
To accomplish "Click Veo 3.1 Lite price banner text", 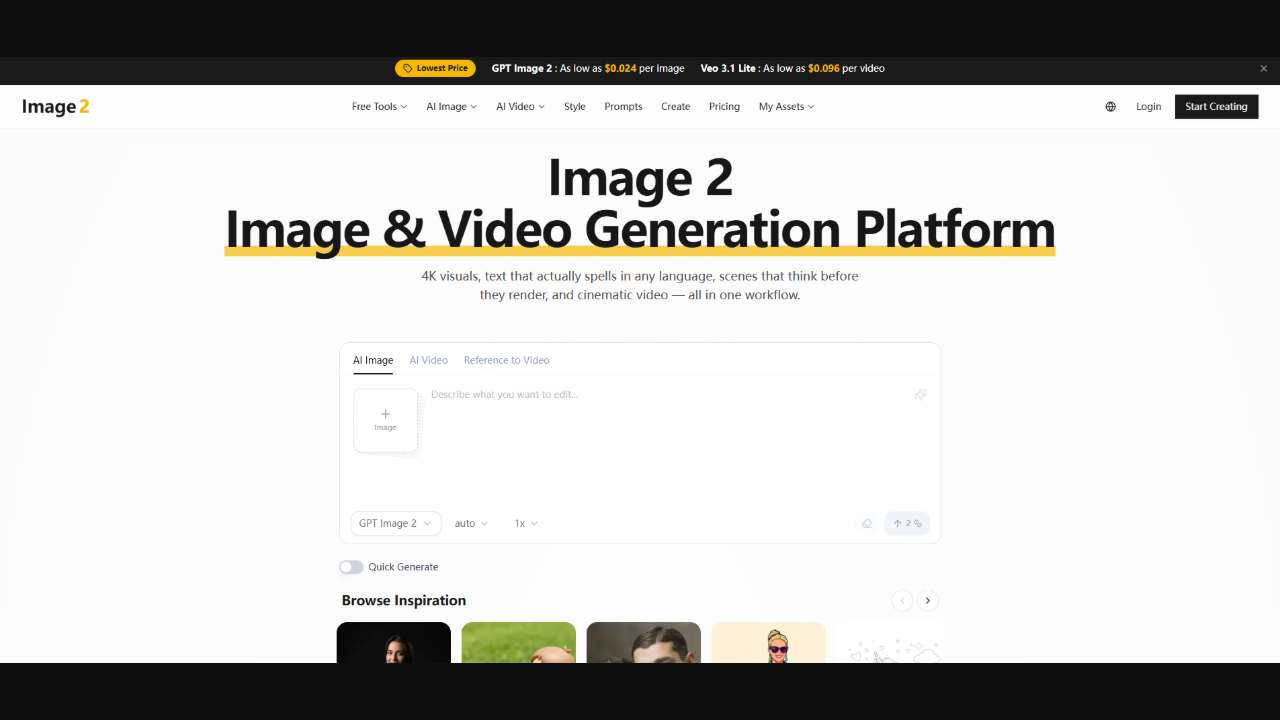I will 792,68.
